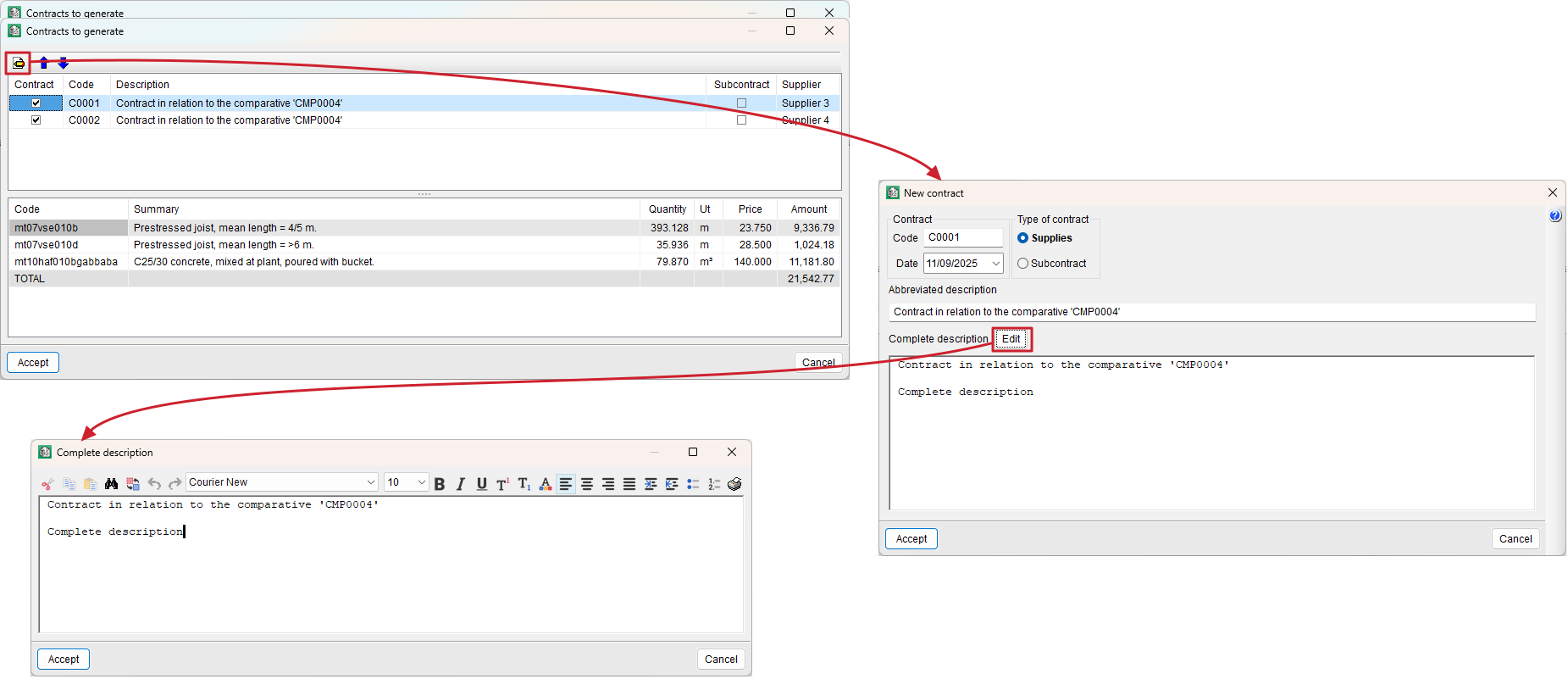Viewport: 1568px width, 679px height.
Task: Toggle italic formatting
Action: [x=461, y=483]
